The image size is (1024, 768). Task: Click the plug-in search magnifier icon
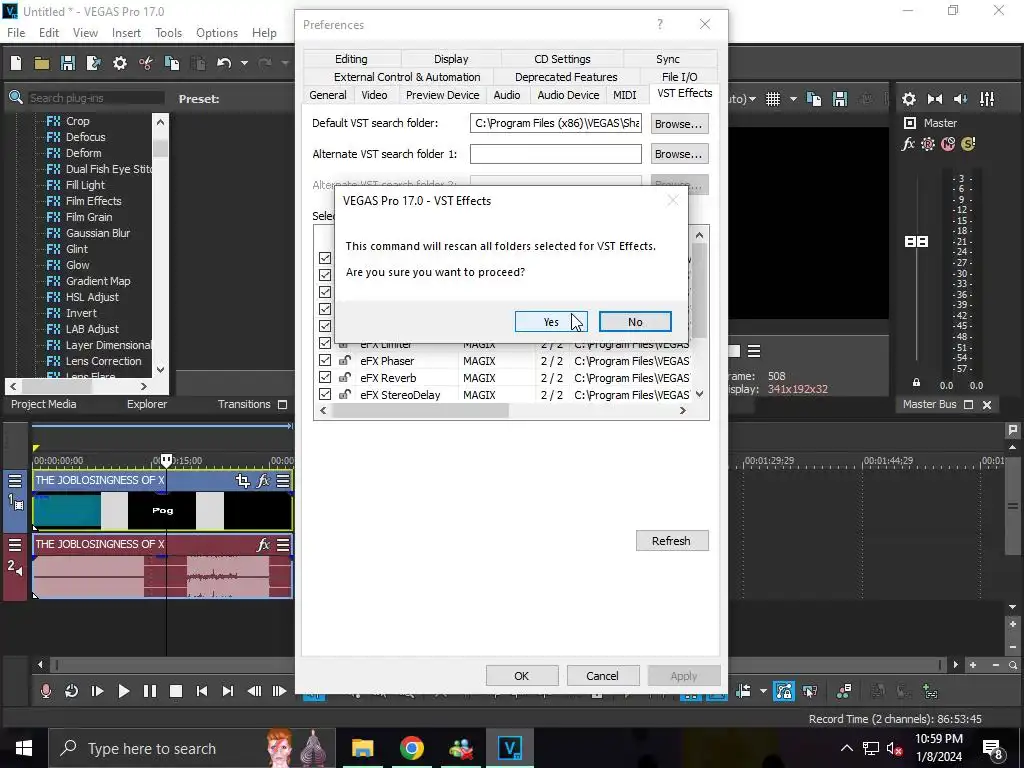(16, 98)
